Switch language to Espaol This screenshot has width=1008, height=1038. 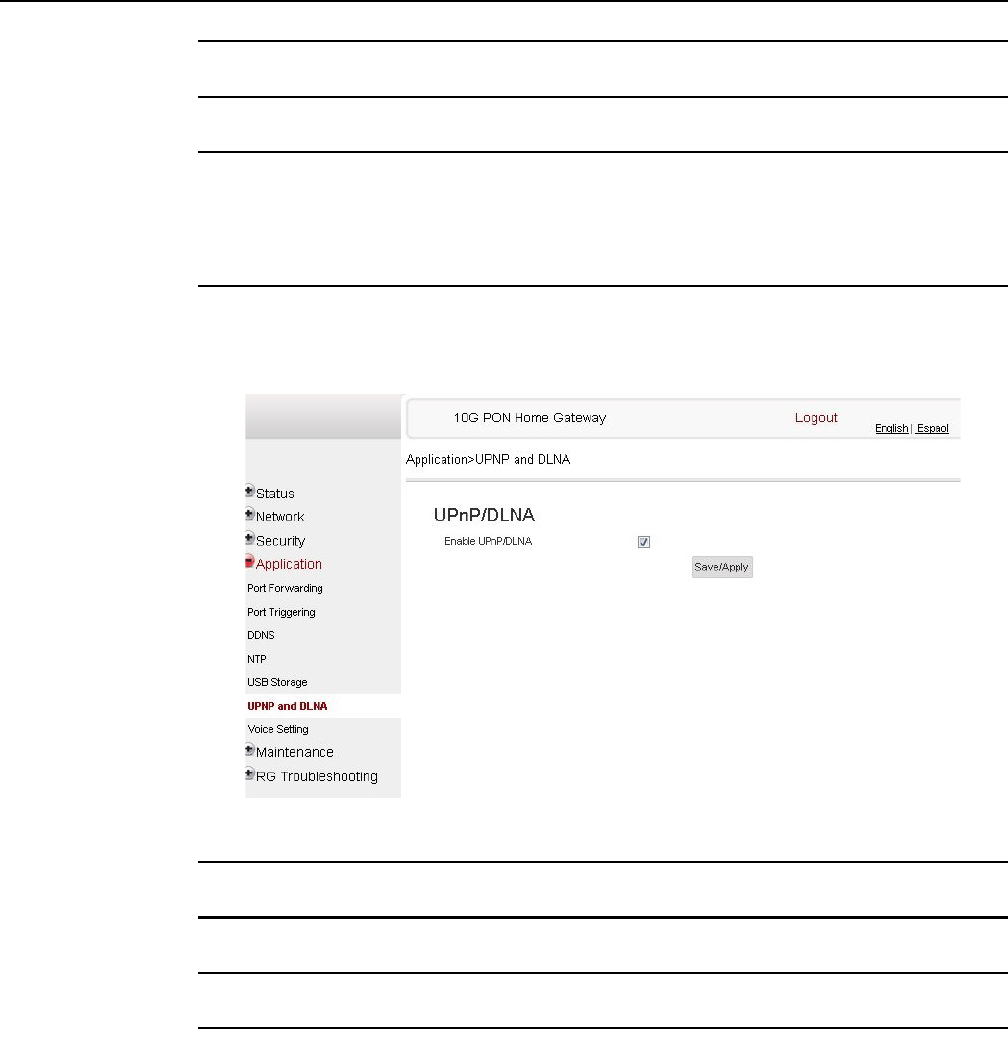[932, 428]
